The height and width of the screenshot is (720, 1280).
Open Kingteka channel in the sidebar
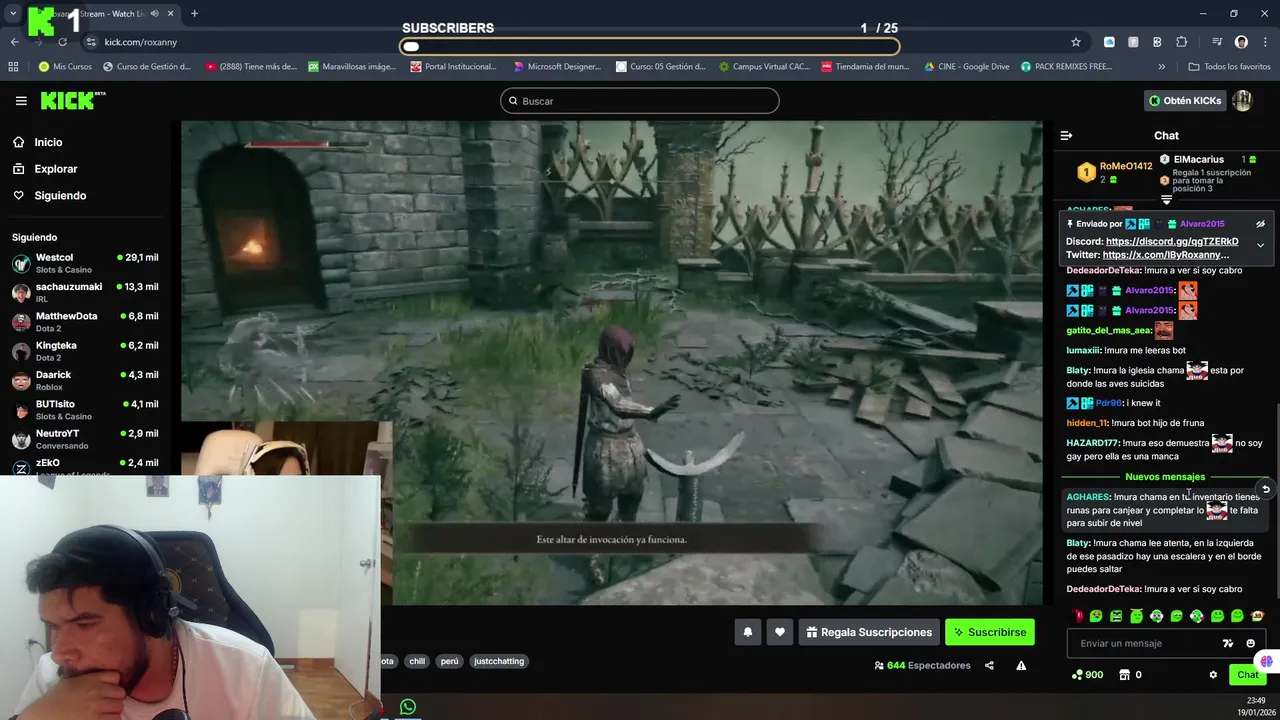[x=85, y=350]
